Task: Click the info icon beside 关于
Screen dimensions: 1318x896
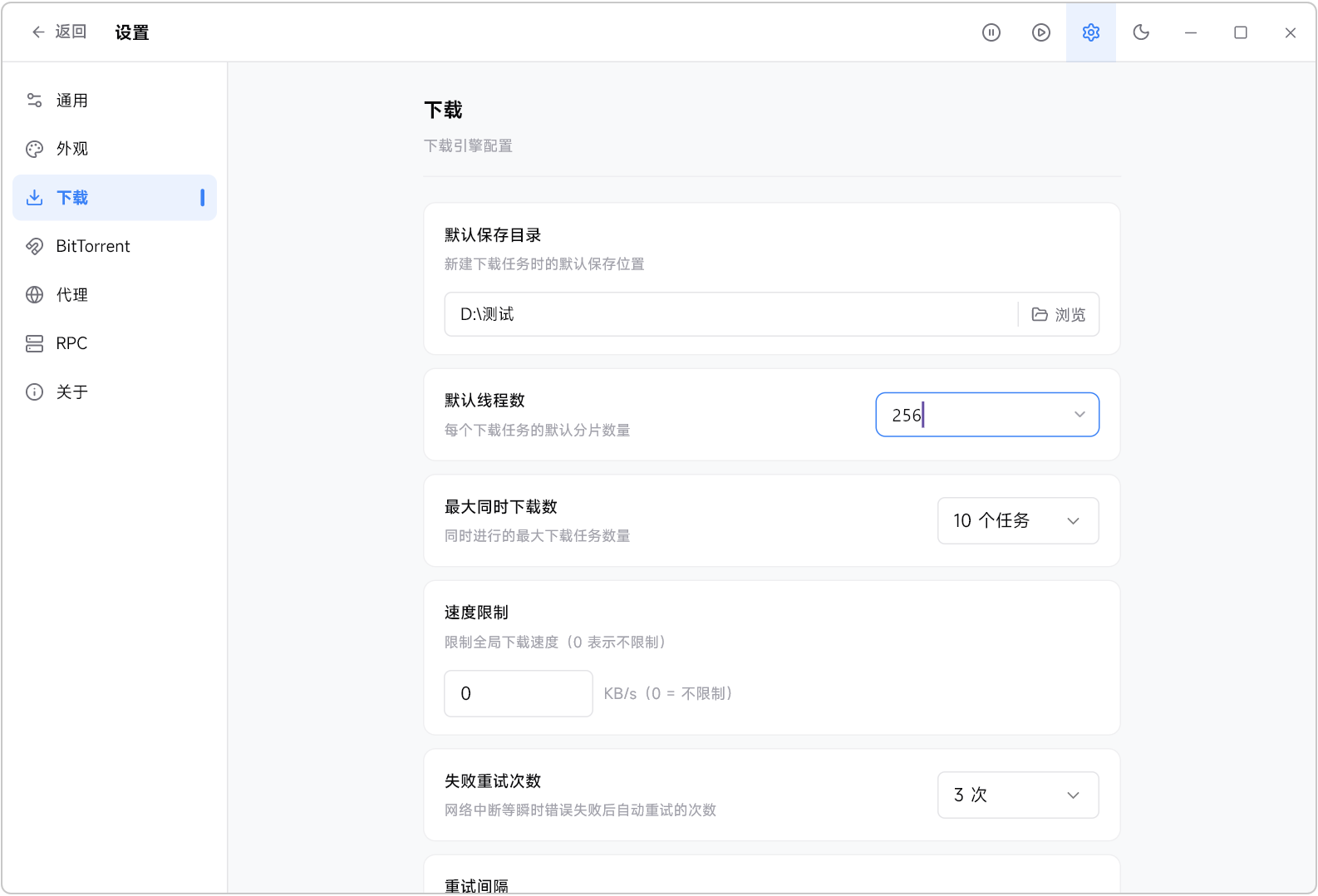Action: coord(34,392)
